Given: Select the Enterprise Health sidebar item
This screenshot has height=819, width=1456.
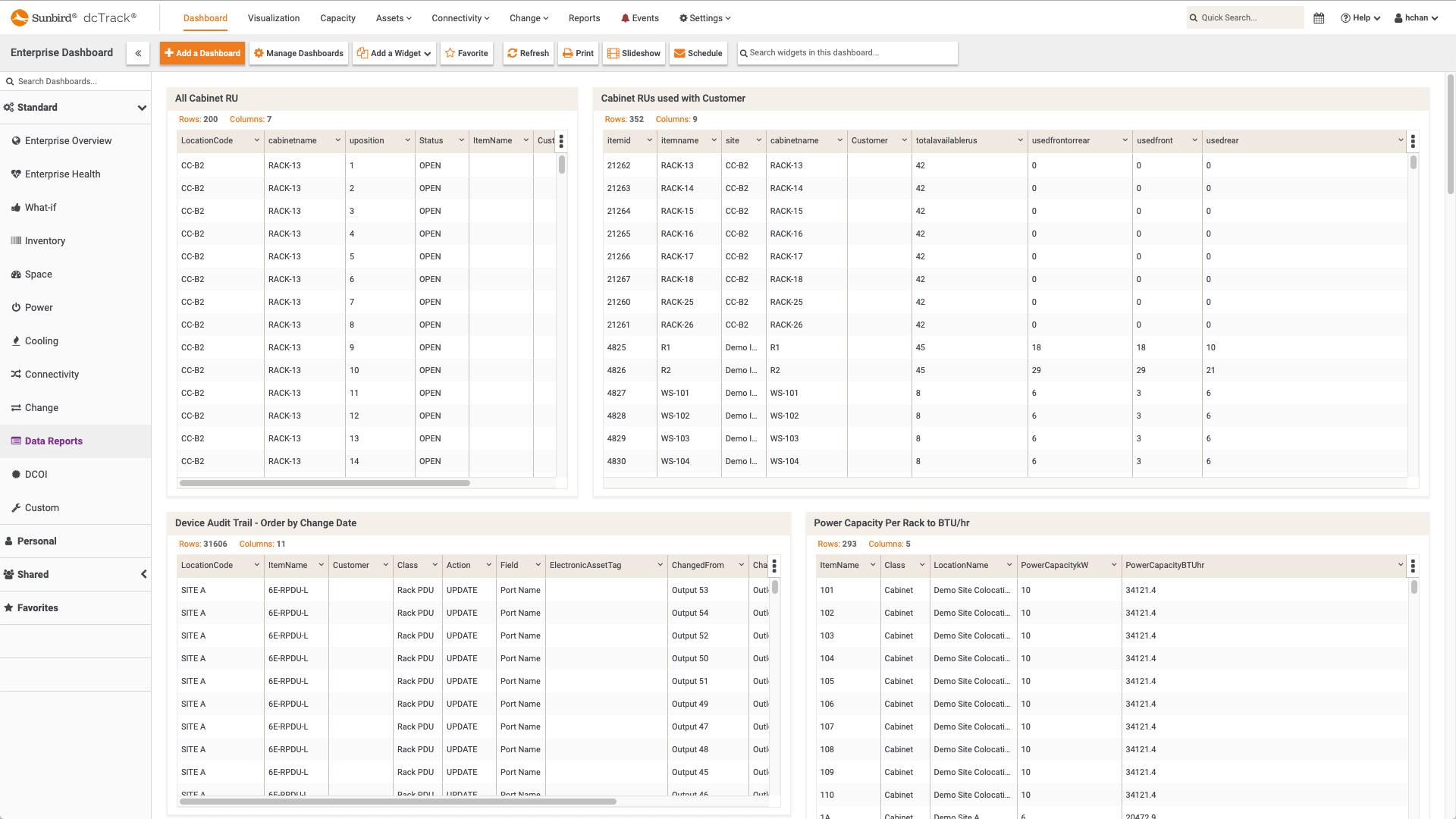Looking at the screenshot, I should tap(63, 174).
